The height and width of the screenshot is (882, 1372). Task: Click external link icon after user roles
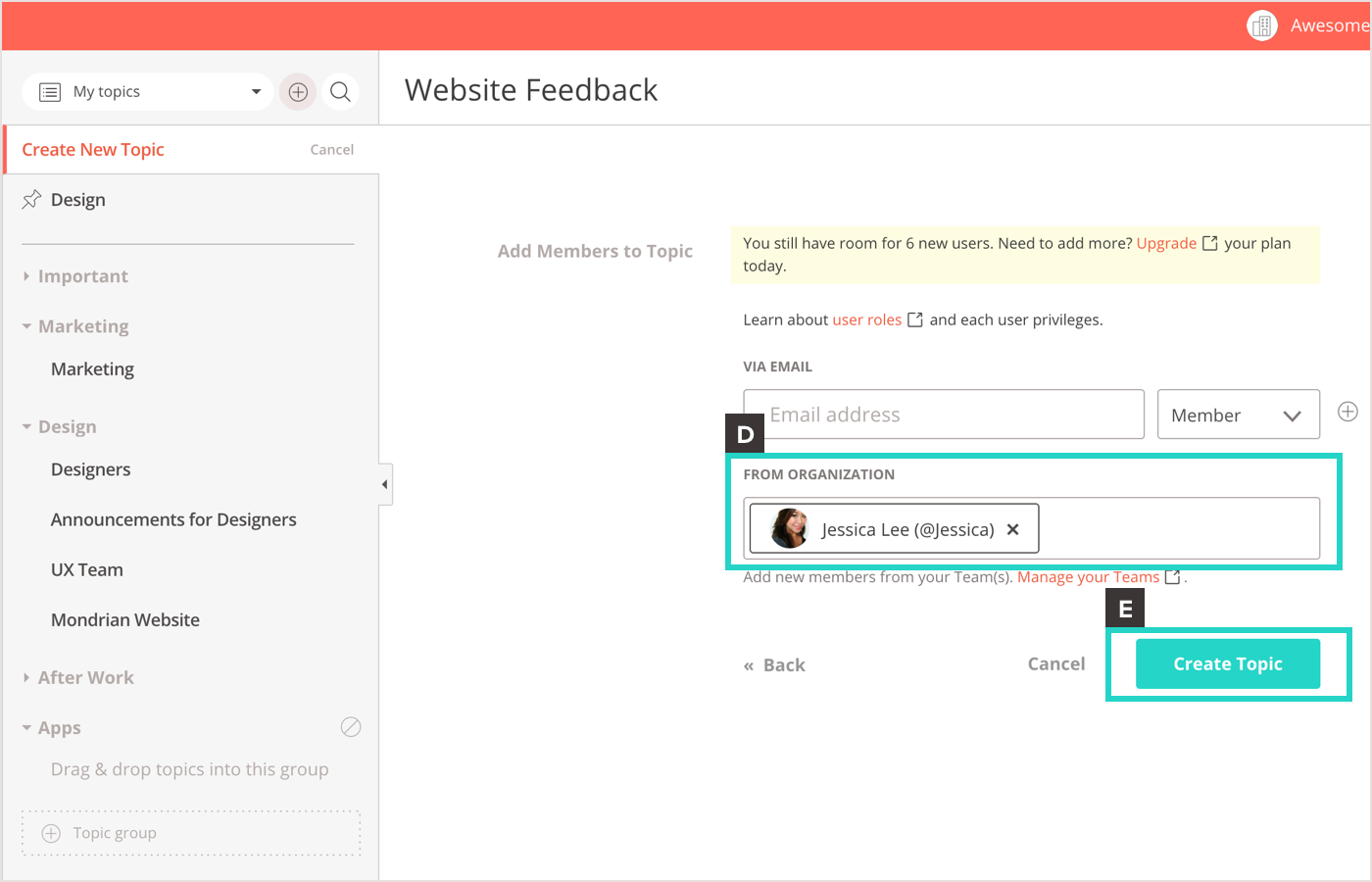point(915,319)
